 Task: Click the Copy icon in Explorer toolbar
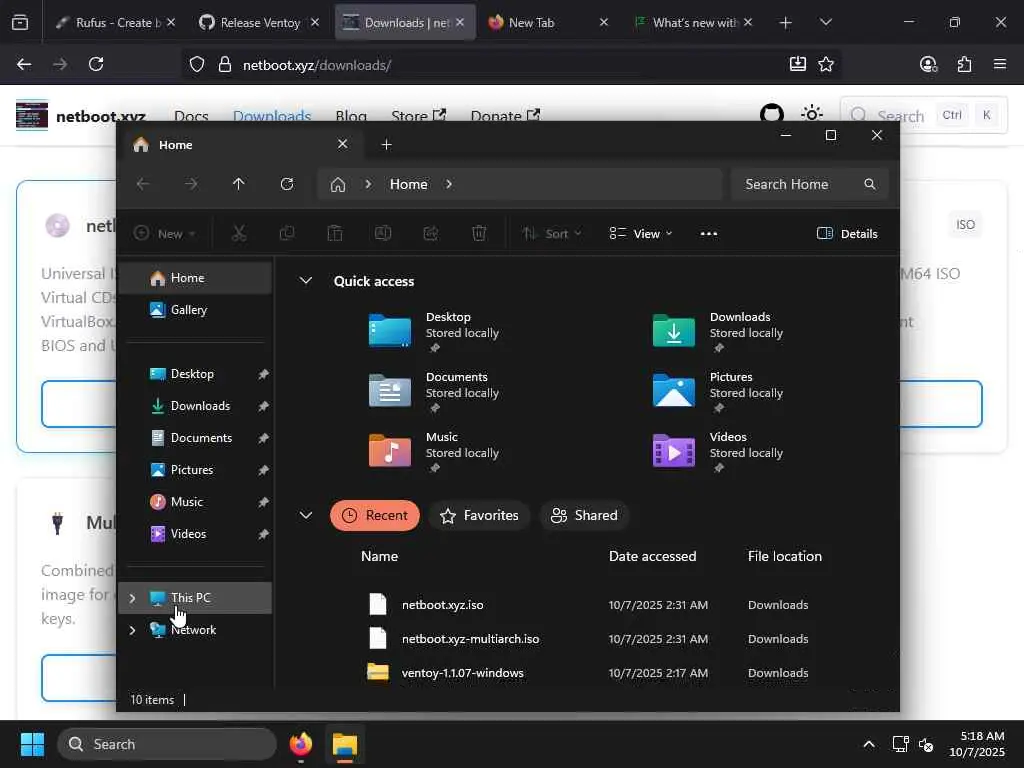[x=287, y=233]
